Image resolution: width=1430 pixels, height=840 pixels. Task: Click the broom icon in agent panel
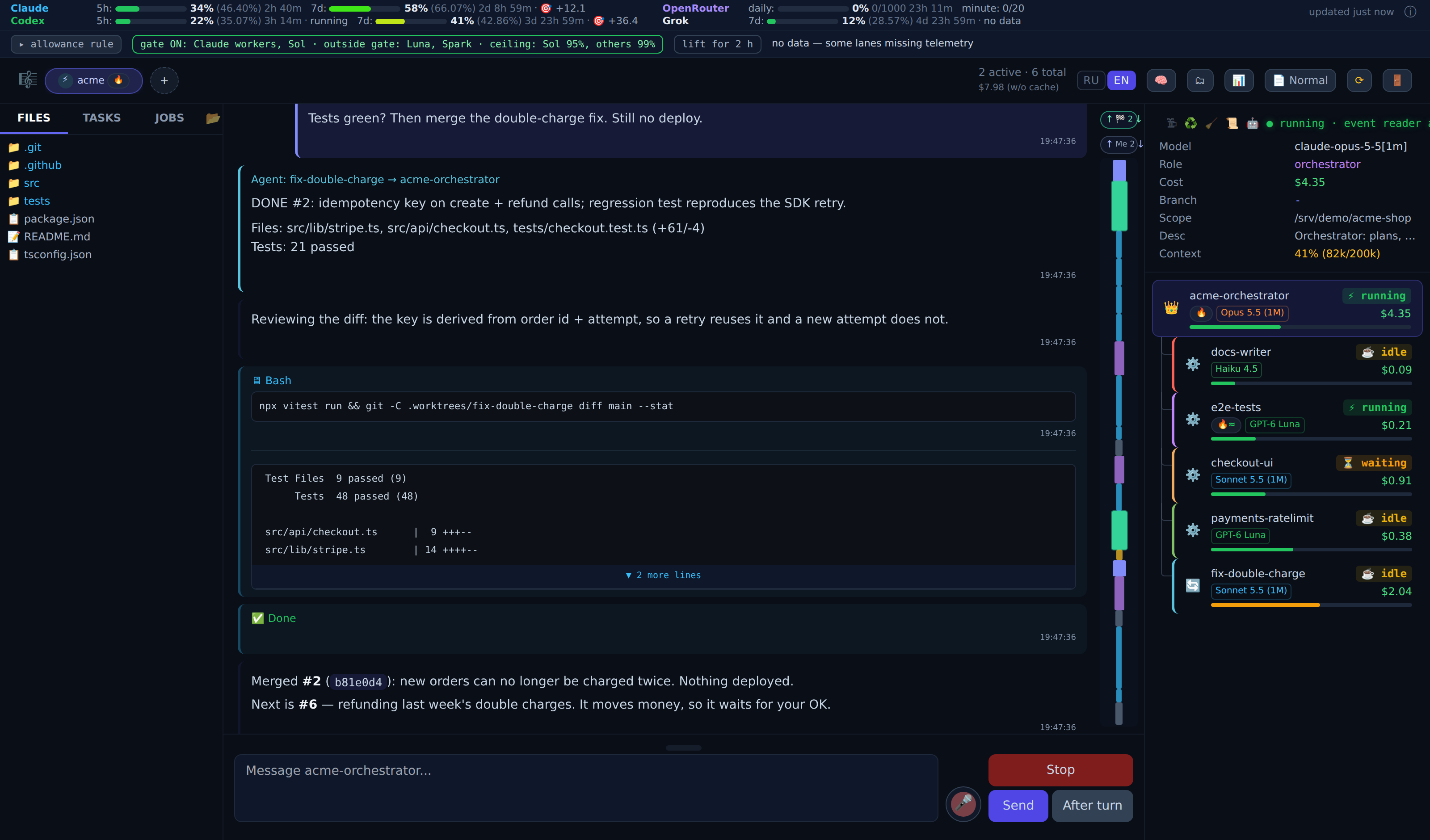point(1211,123)
